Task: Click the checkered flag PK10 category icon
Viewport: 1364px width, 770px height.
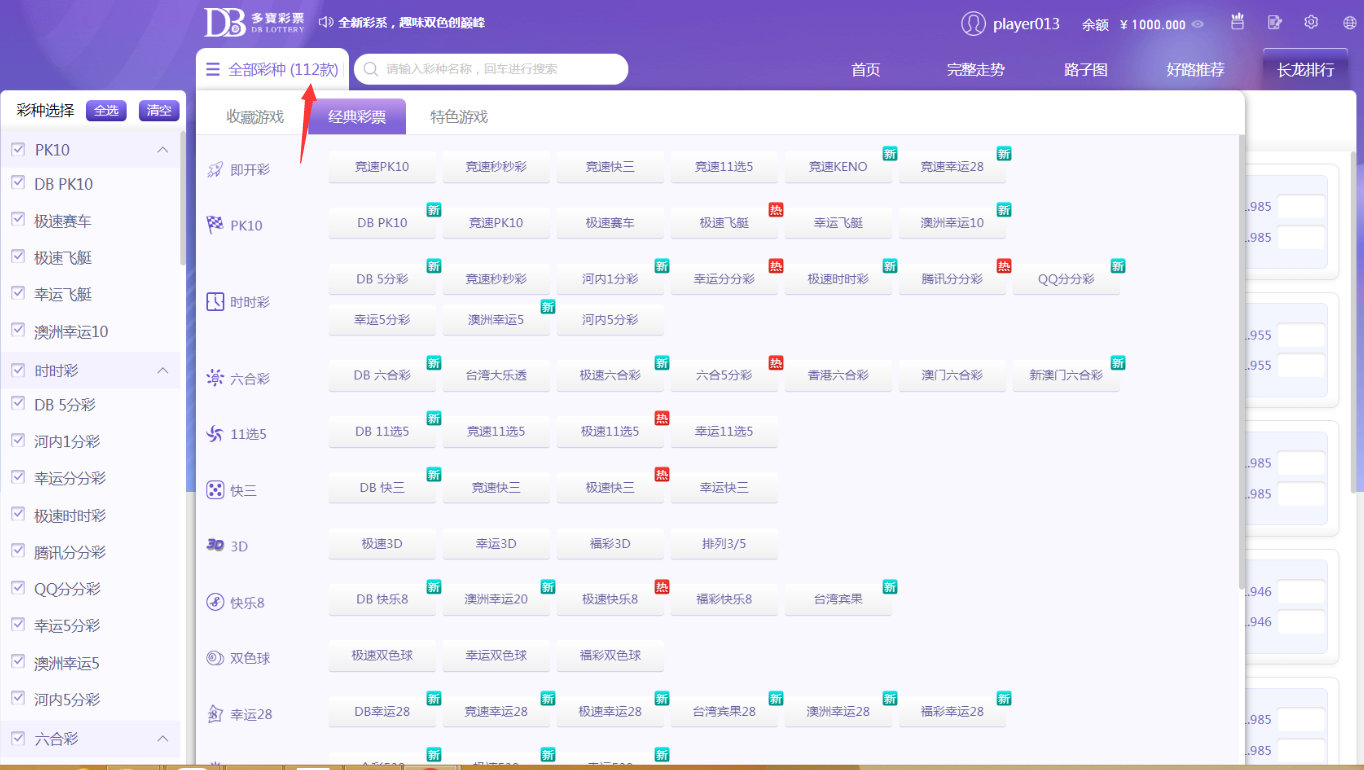Action: (x=215, y=225)
